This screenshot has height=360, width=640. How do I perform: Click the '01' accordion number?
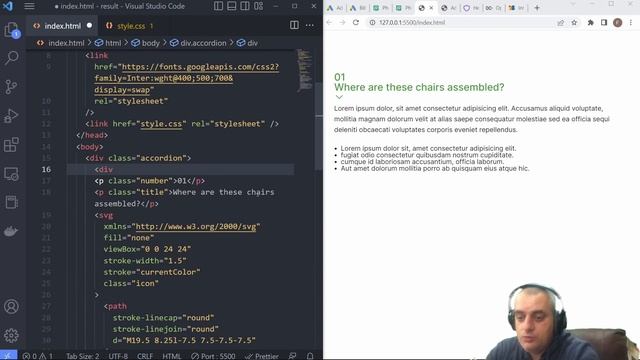tap(340, 77)
